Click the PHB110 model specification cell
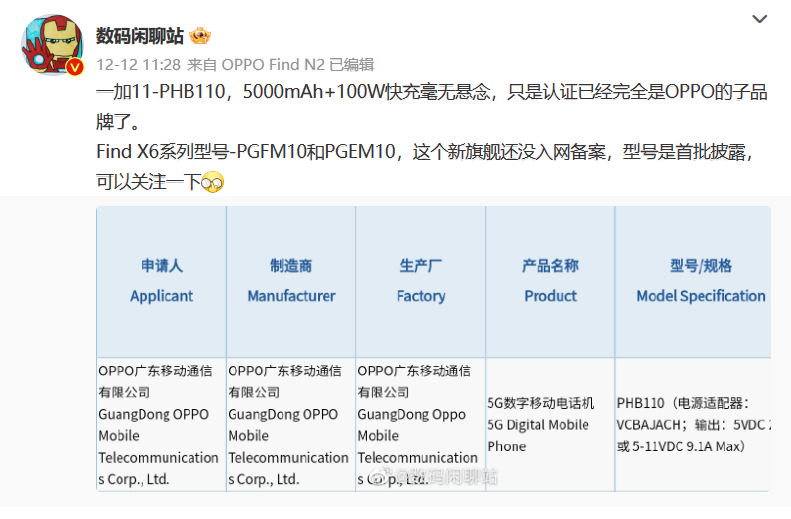 click(x=693, y=425)
